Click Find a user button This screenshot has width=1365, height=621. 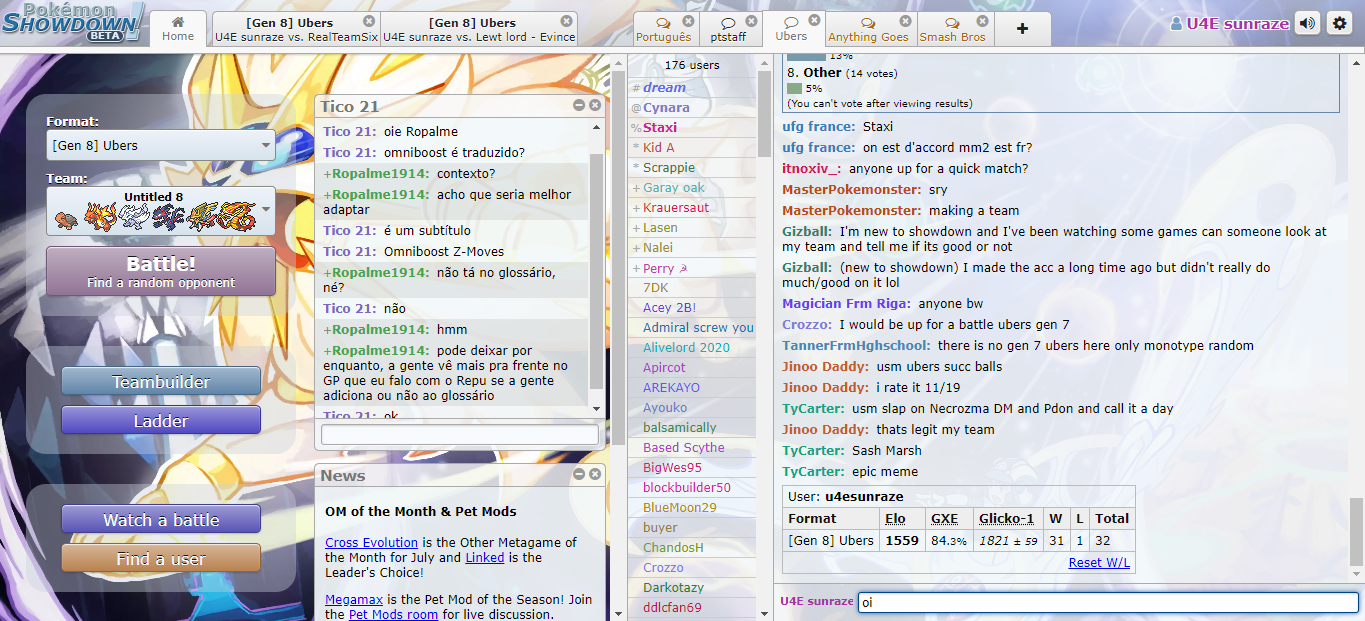[x=161, y=559]
